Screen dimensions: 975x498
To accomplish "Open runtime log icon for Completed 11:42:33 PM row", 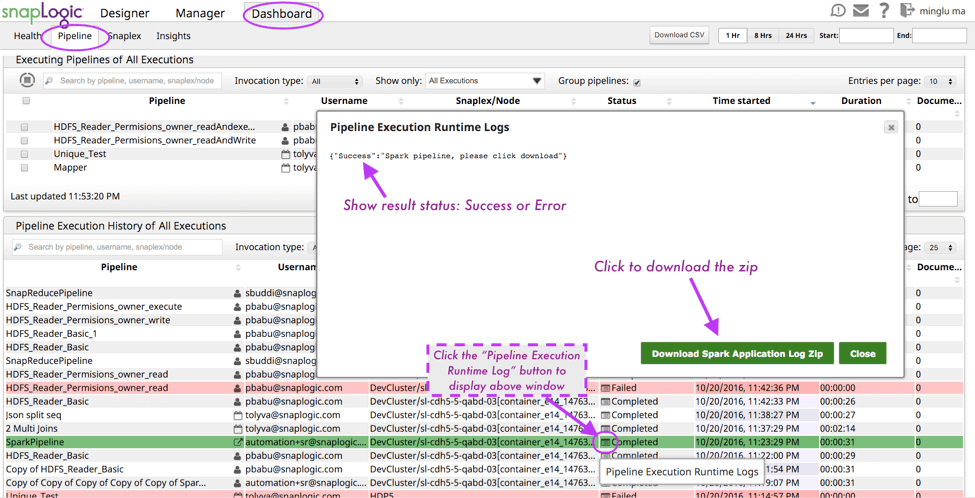I will (605, 402).
